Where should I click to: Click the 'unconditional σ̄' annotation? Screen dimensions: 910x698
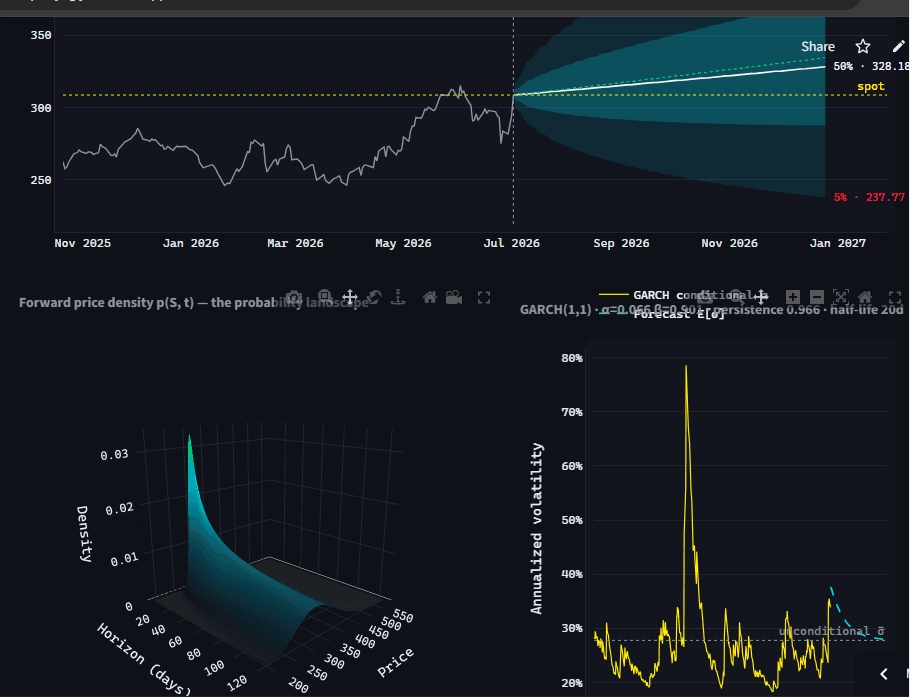(x=832, y=631)
